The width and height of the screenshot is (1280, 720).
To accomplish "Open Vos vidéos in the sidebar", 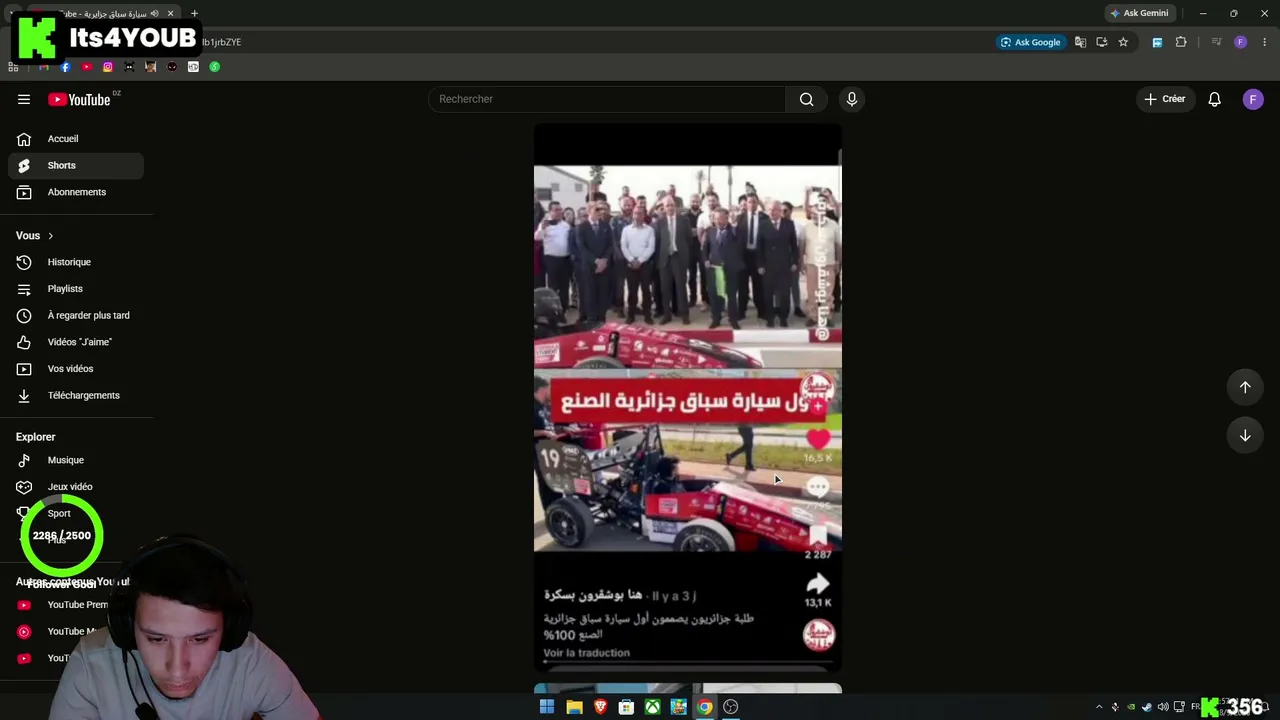I will click(x=76, y=369).
